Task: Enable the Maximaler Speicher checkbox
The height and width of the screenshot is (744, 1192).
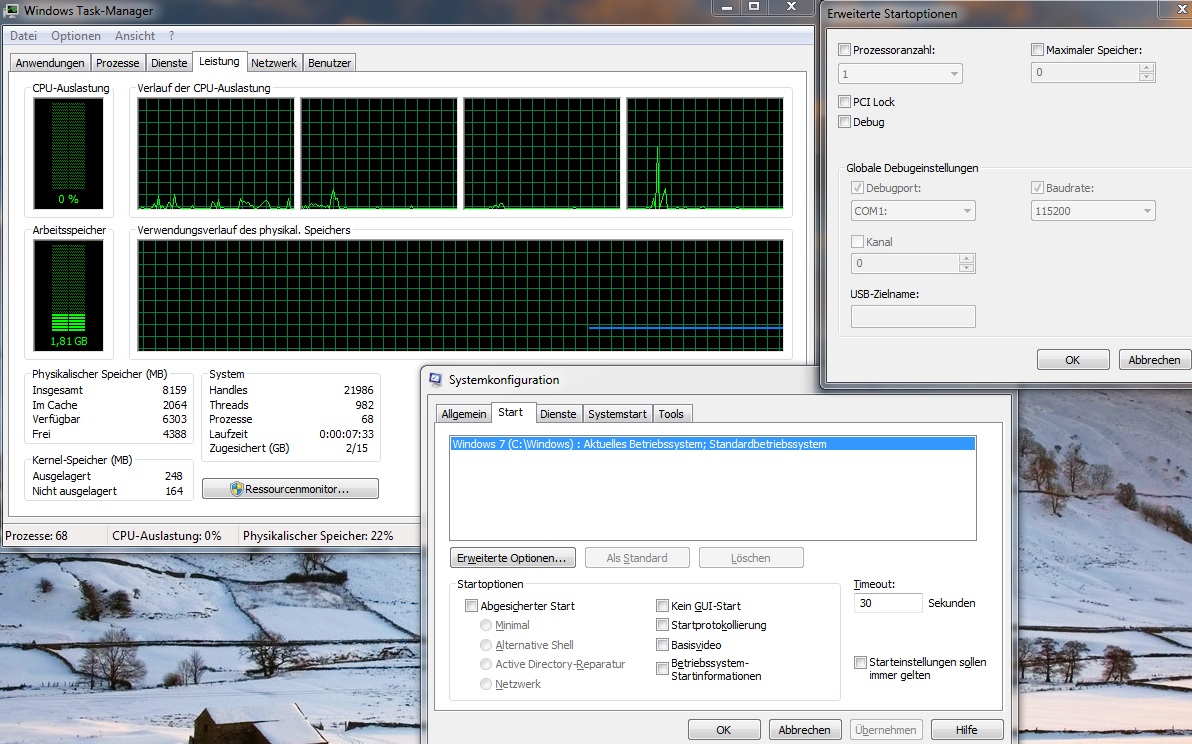Action: (x=1037, y=49)
